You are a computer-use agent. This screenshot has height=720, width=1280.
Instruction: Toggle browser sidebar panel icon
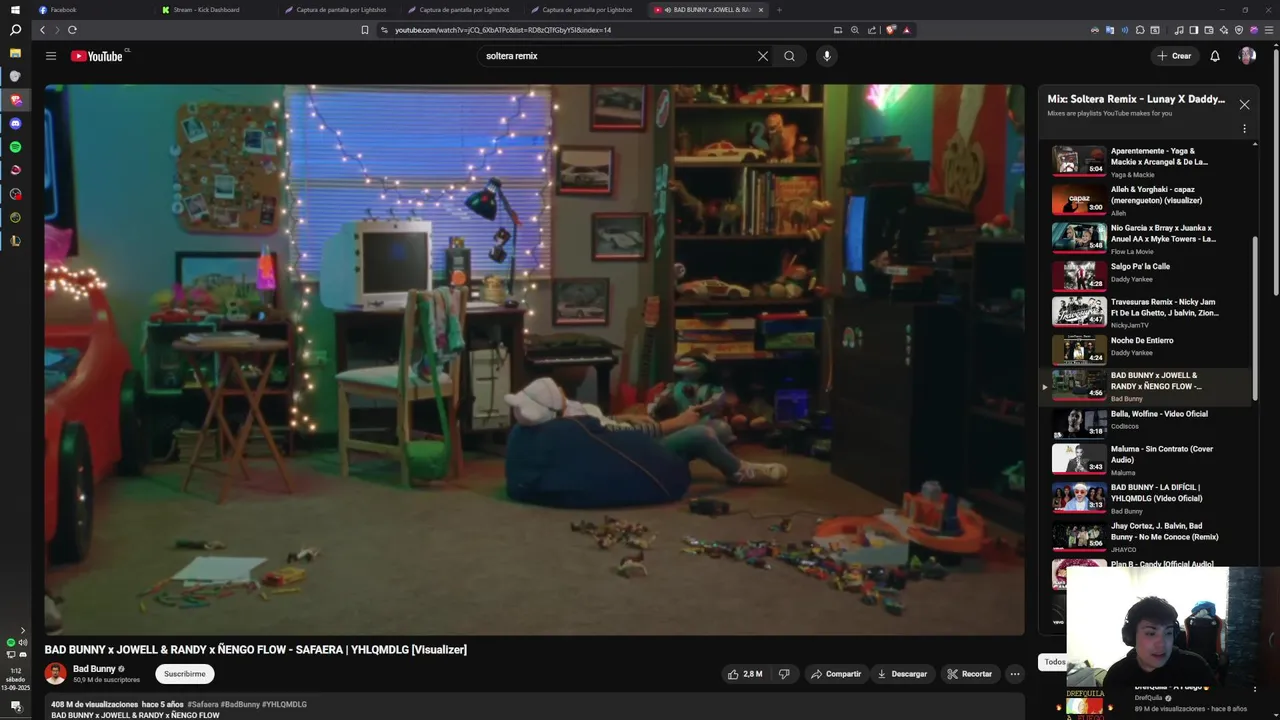pos(1193,30)
